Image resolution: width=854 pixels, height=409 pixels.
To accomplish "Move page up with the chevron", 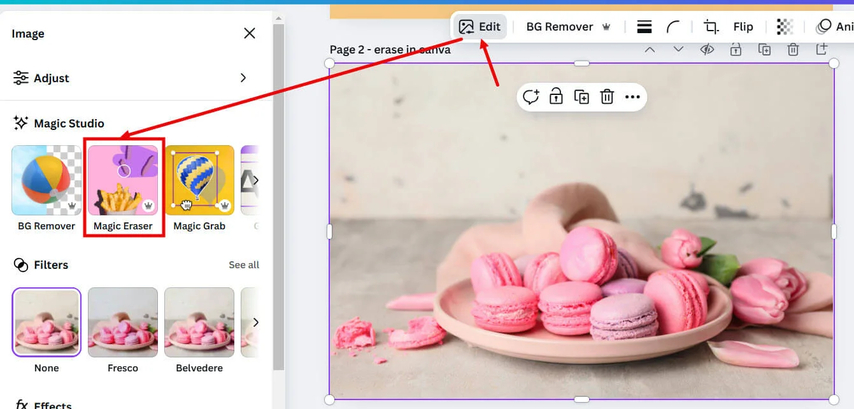I will (x=649, y=50).
